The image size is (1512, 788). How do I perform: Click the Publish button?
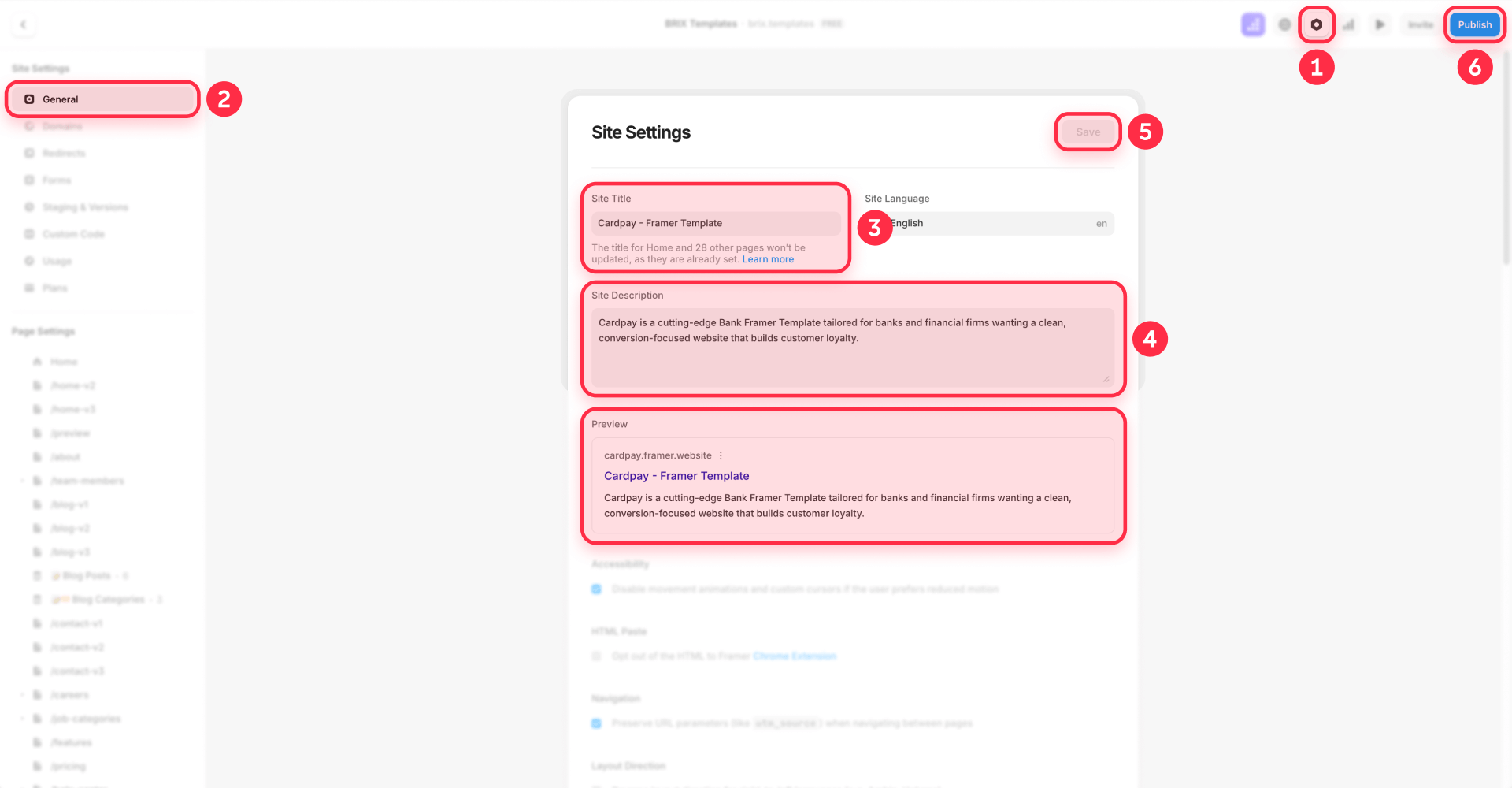[1474, 24]
